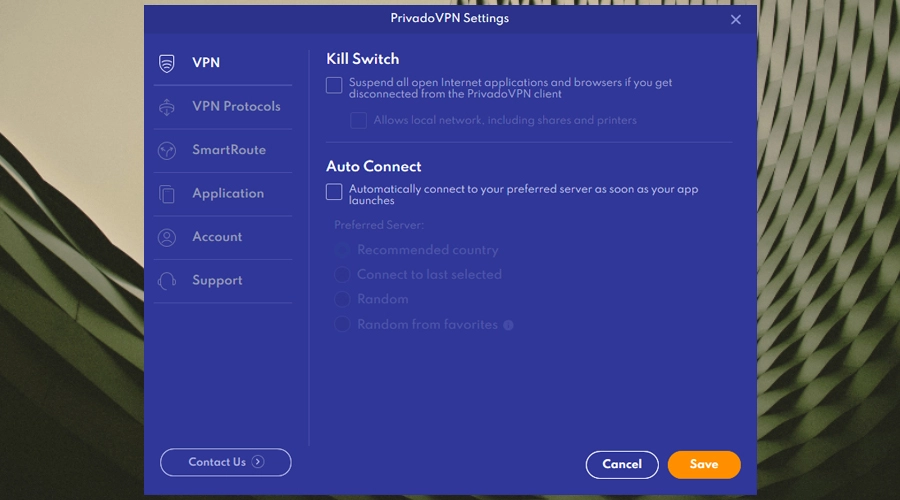Screen dimensions: 900x500
Task: Switch to the Support tab
Action: point(223,281)
